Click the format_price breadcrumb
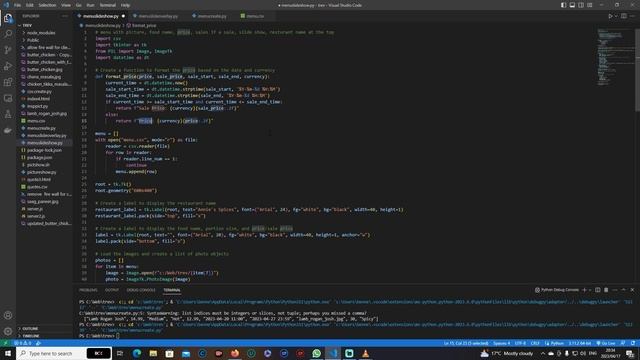The image size is (640, 360). coord(141,25)
